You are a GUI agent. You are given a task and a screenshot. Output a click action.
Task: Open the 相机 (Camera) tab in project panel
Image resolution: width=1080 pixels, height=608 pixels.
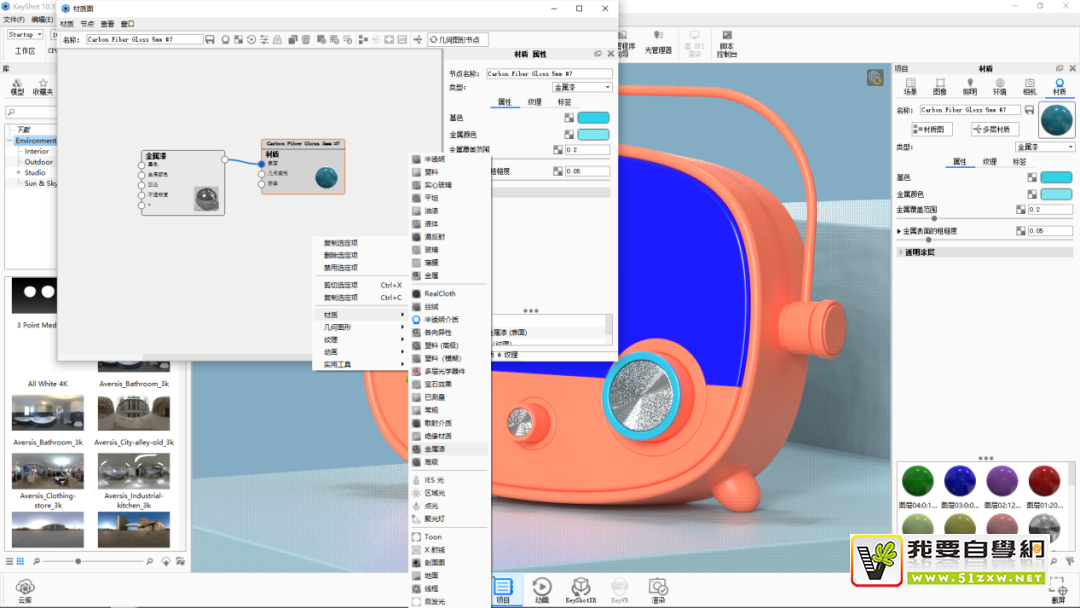tap(1029, 86)
